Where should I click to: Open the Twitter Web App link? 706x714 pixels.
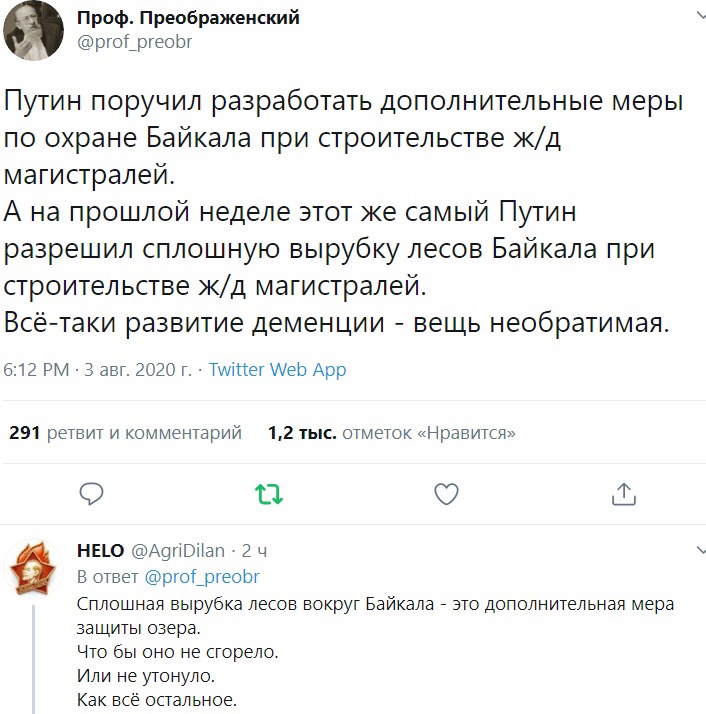[x=277, y=370]
